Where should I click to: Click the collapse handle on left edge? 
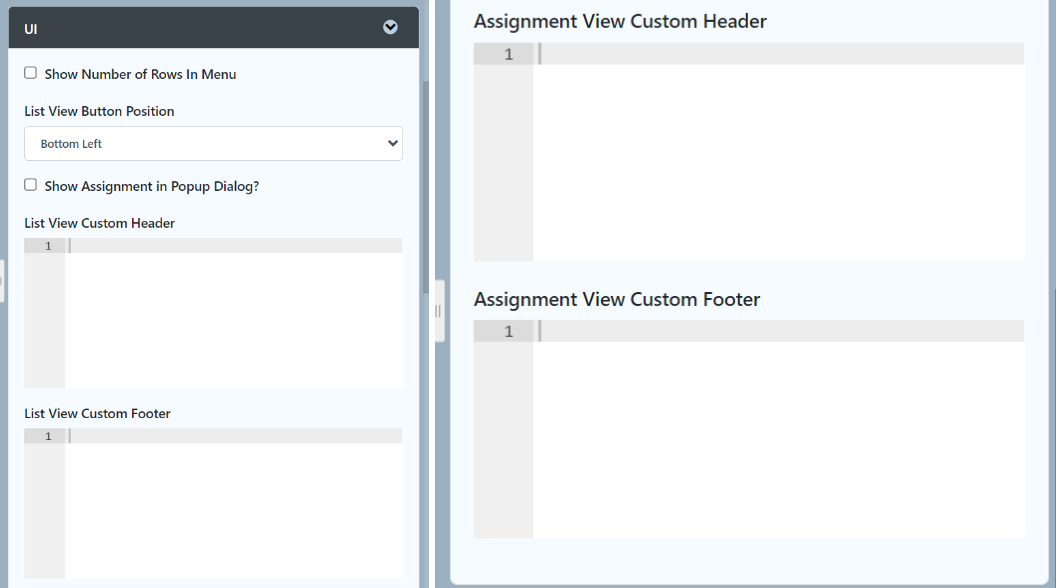pos(2,281)
